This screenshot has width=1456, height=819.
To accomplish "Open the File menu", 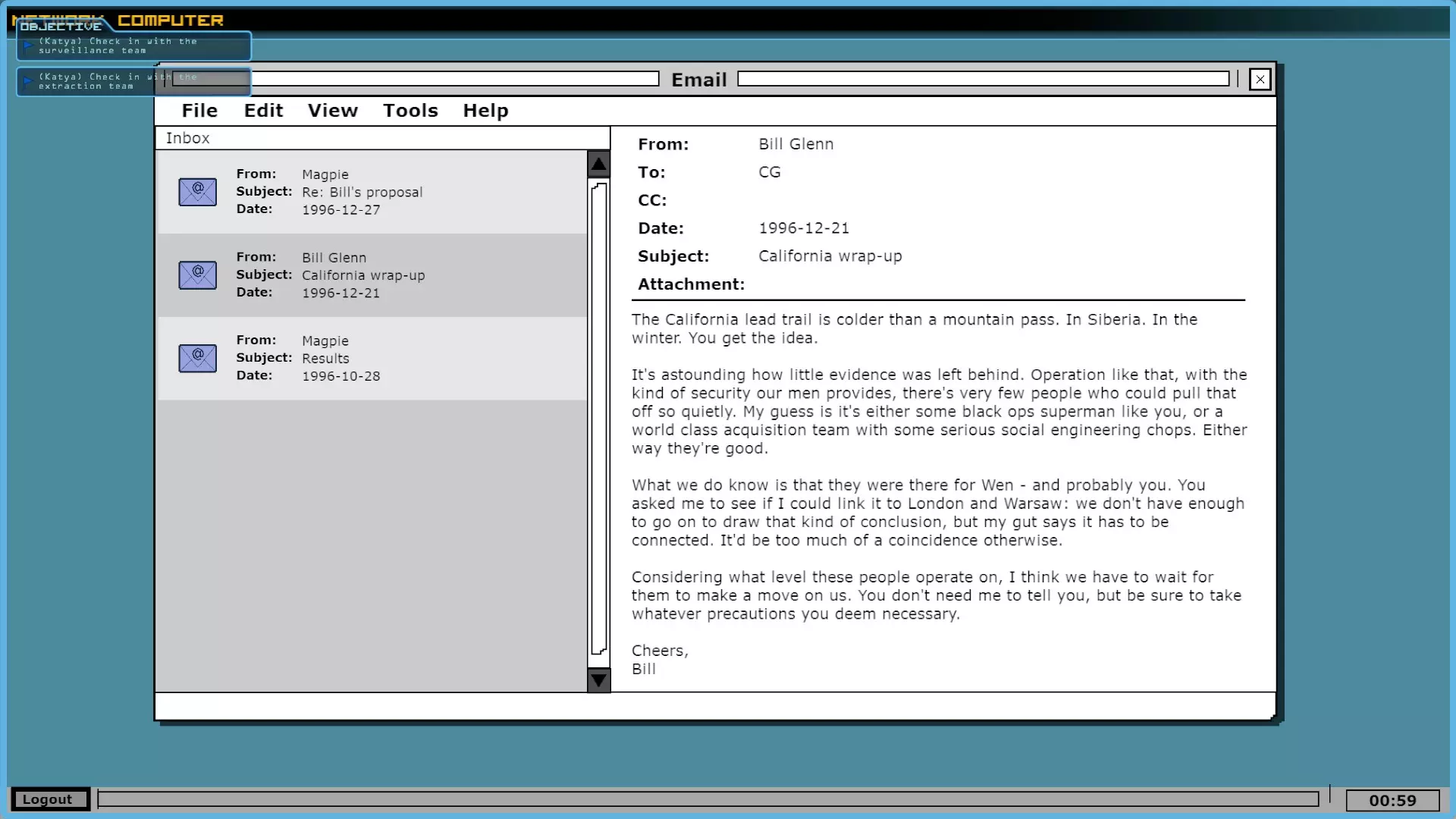I will coord(199,111).
